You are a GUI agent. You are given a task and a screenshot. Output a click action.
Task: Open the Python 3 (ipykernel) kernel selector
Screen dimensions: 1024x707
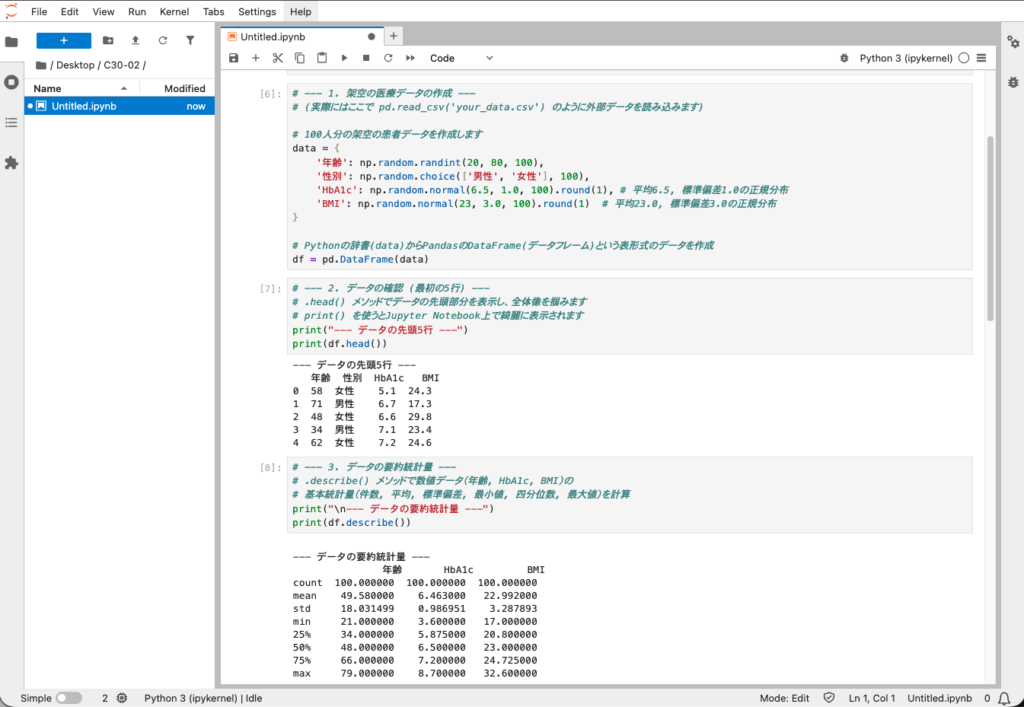tap(906, 58)
